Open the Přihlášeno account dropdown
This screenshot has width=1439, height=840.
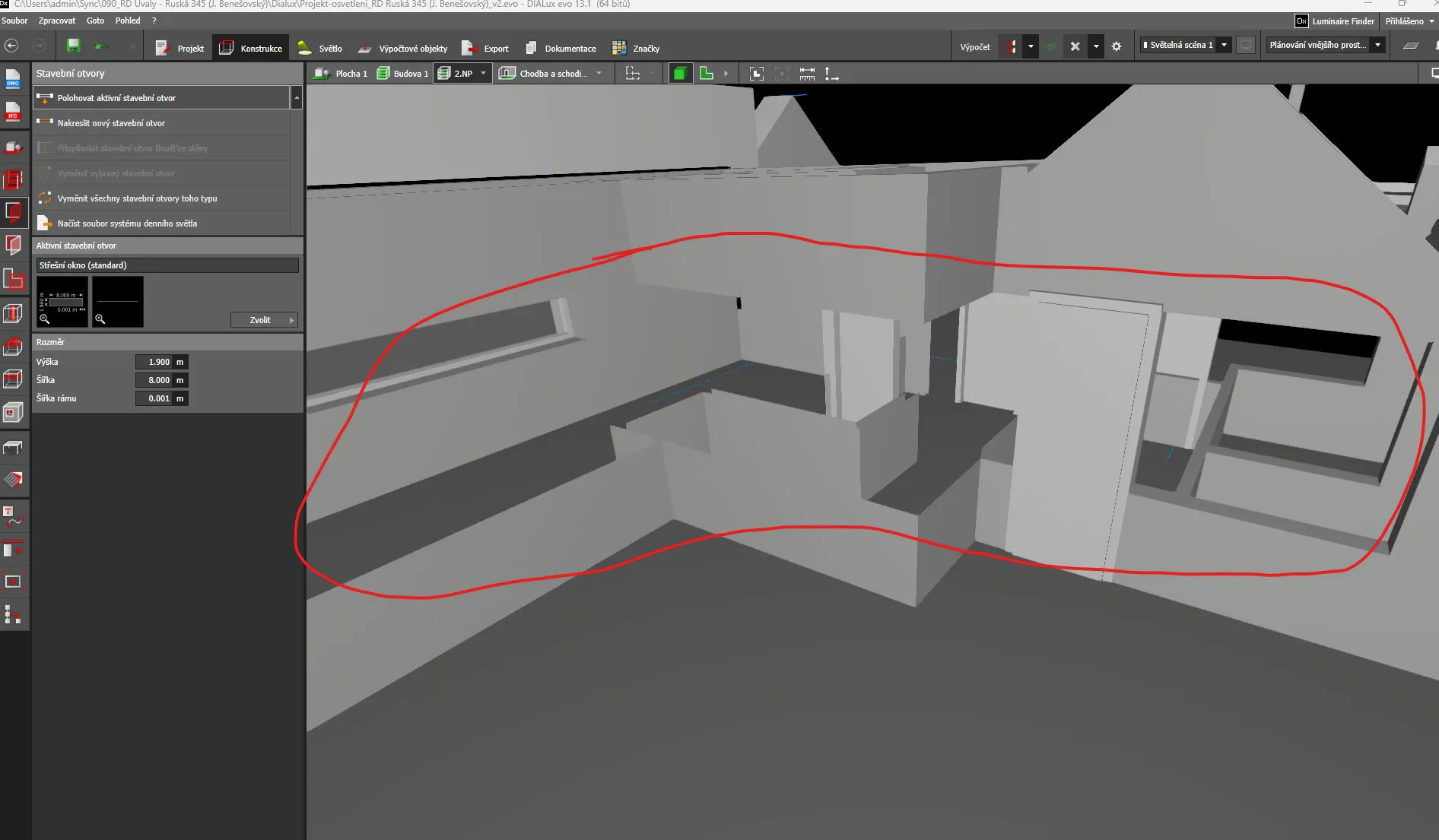point(1409,21)
